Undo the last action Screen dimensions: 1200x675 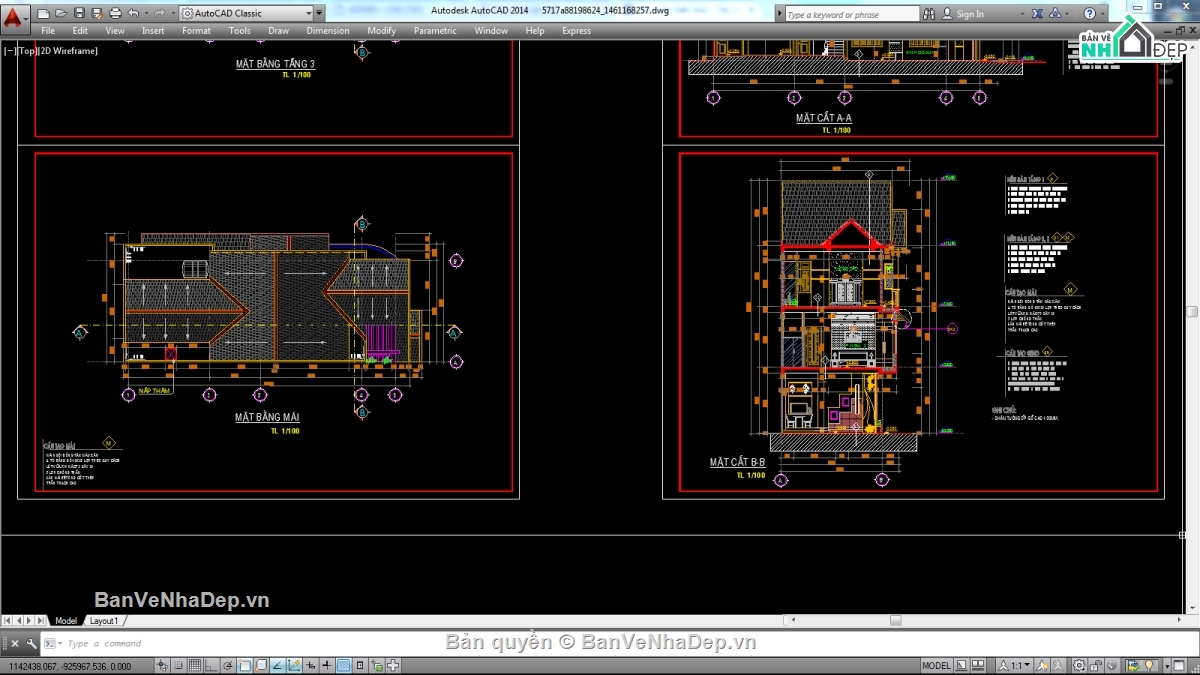(134, 13)
